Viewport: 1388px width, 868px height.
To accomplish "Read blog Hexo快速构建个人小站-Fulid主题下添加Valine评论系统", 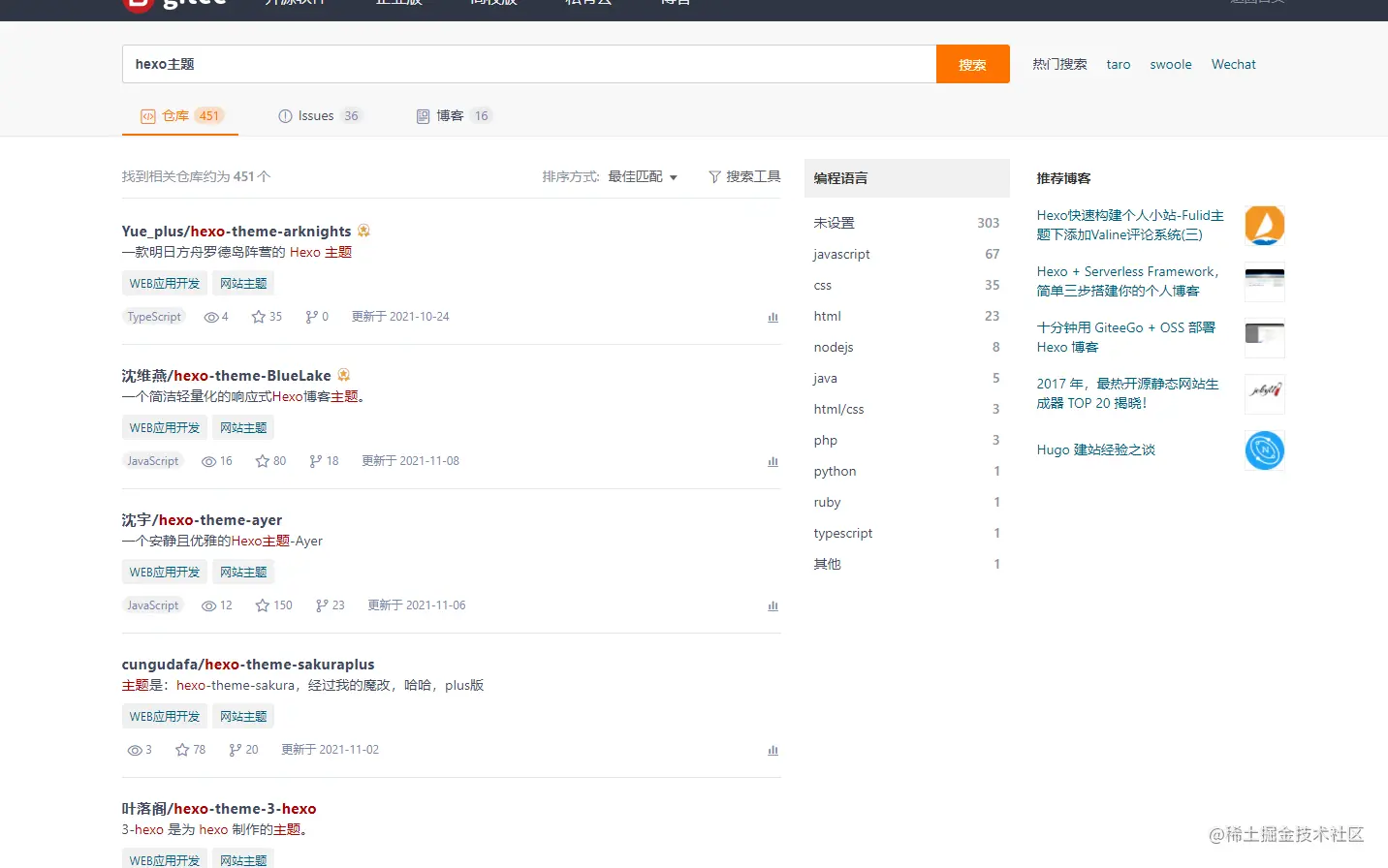I will [x=1130, y=225].
